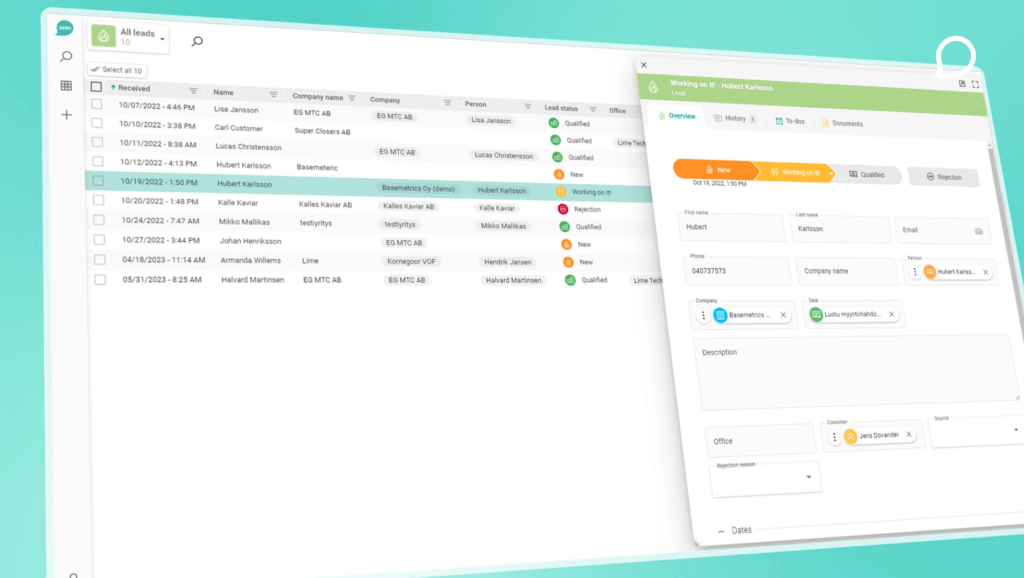Click the Select all 10 button
Image resolution: width=1024 pixels, height=578 pixels.
coord(117,69)
